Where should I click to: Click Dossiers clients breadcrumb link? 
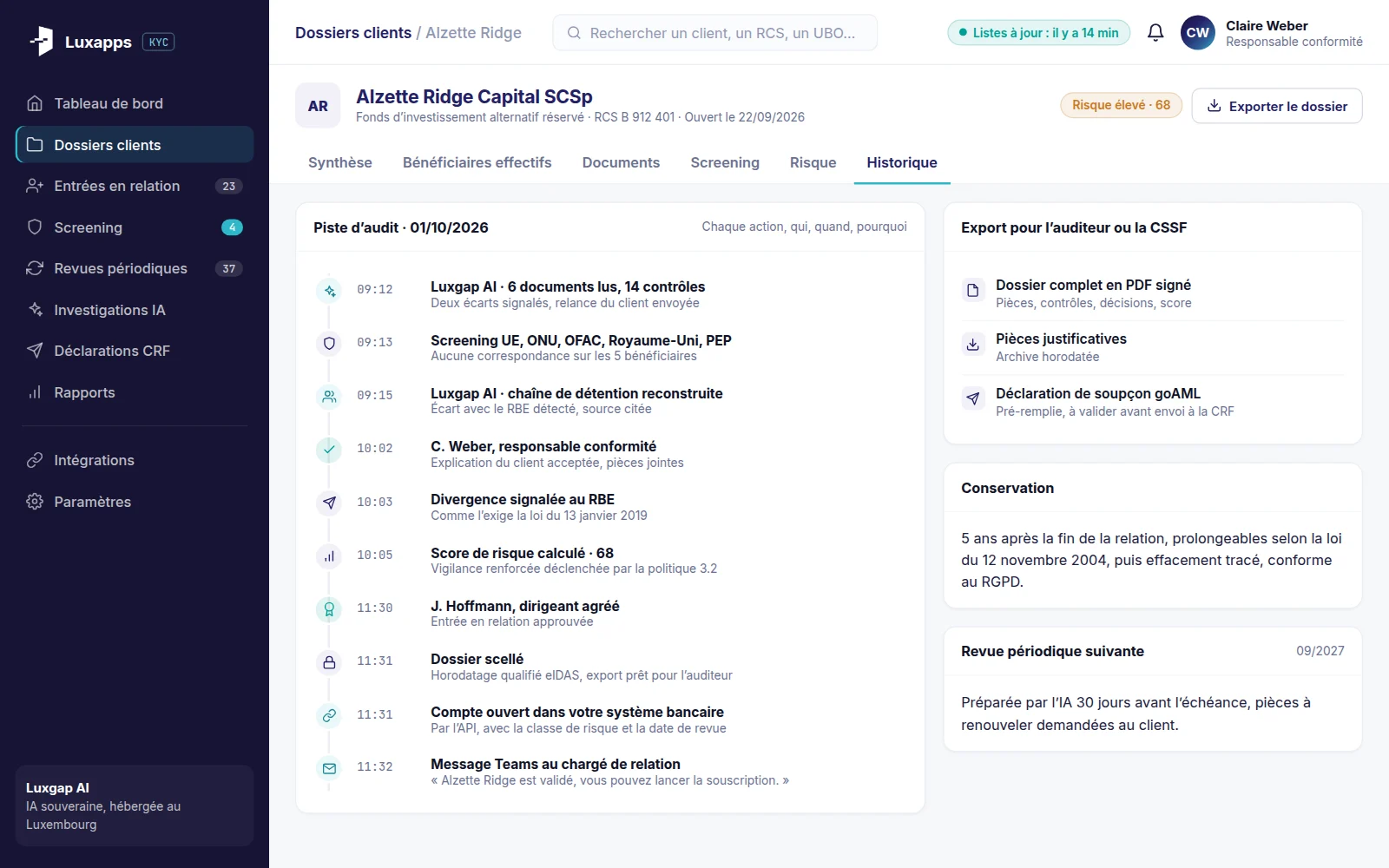pyautogui.click(x=353, y=33)
